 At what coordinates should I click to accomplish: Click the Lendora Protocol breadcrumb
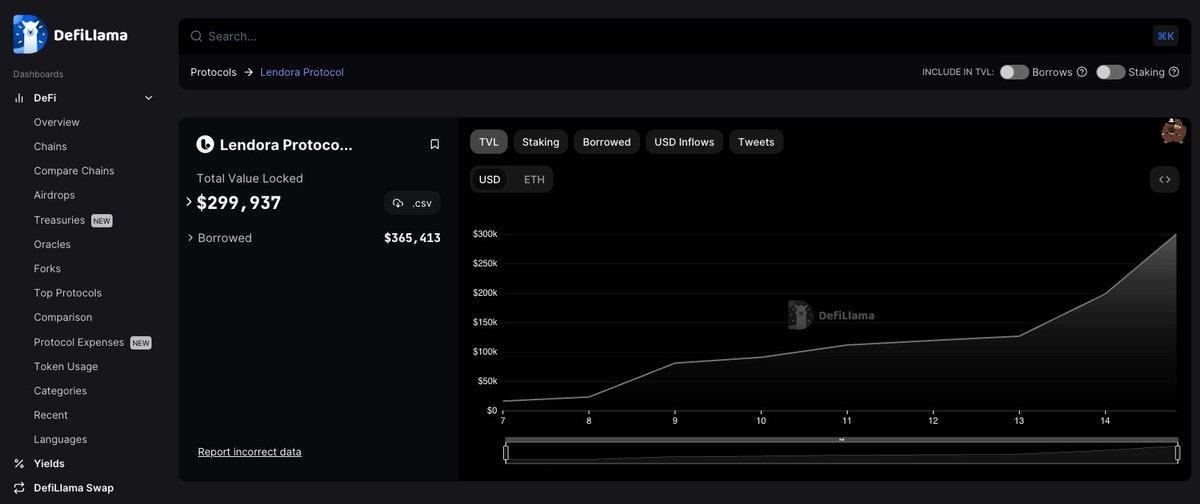[x=302, y=72]
